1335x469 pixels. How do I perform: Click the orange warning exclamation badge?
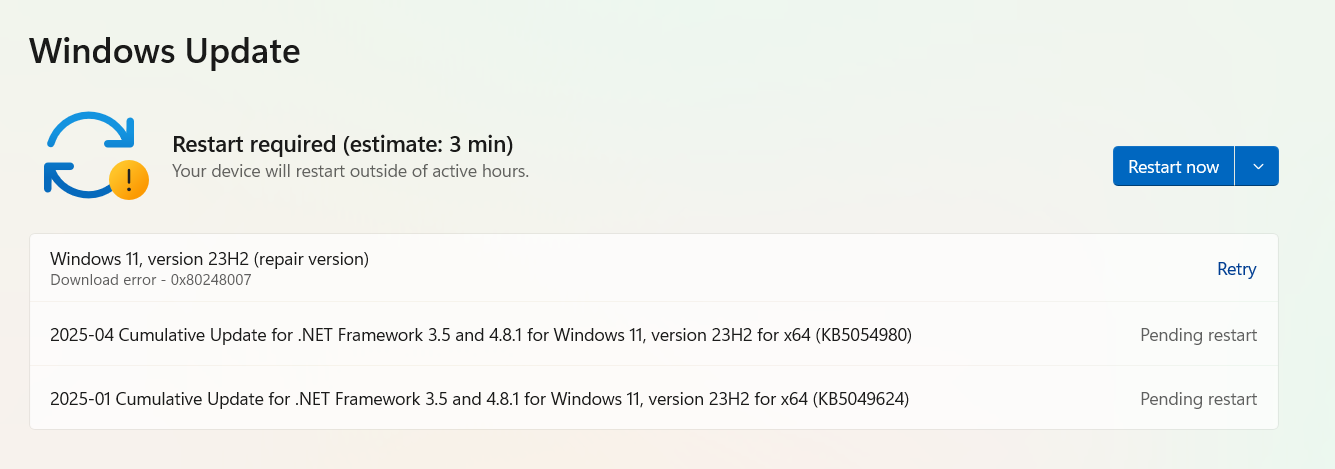coord(129,180)
